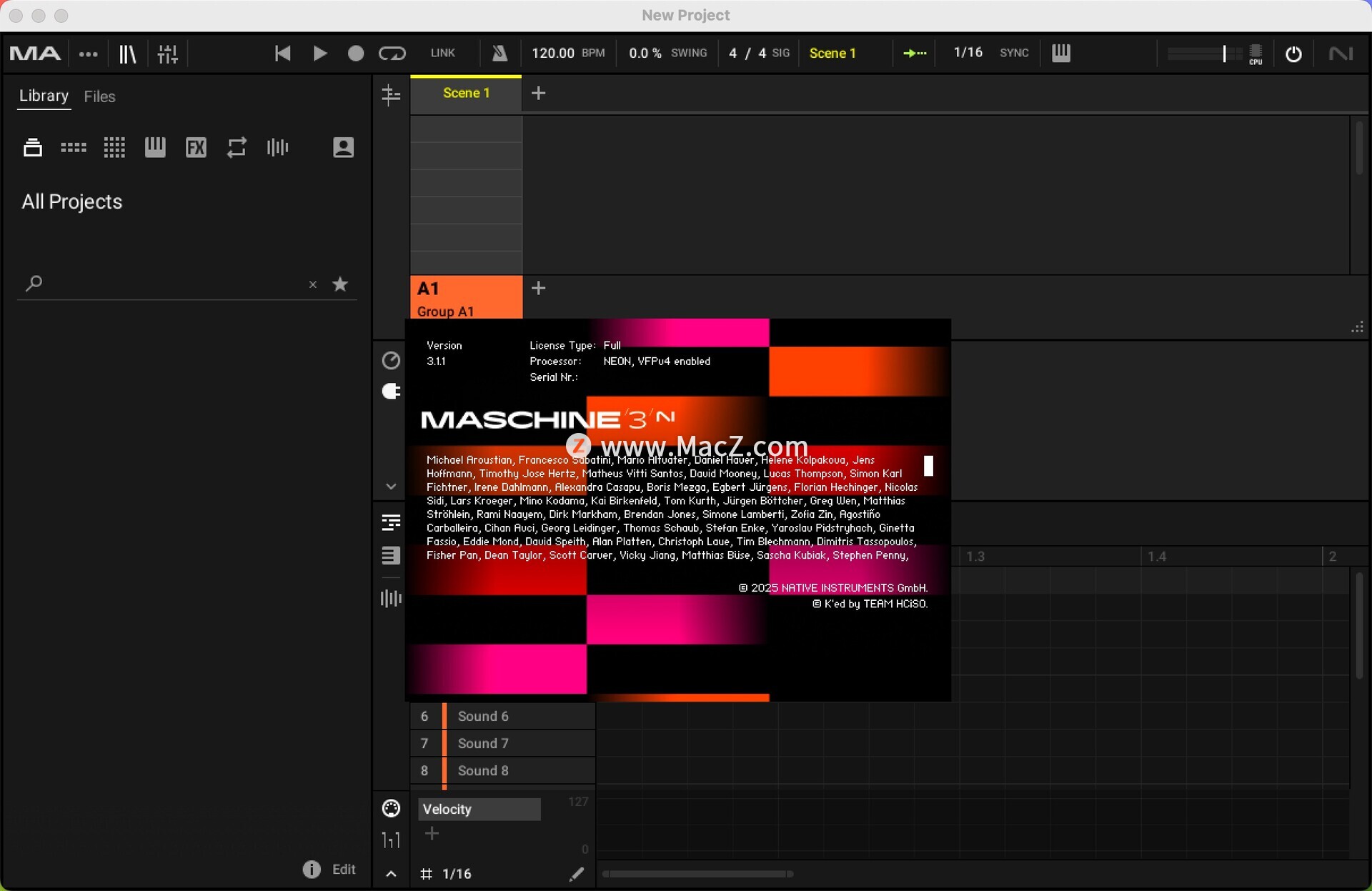Click the 4 / 4 time signature

click(747, 53)
